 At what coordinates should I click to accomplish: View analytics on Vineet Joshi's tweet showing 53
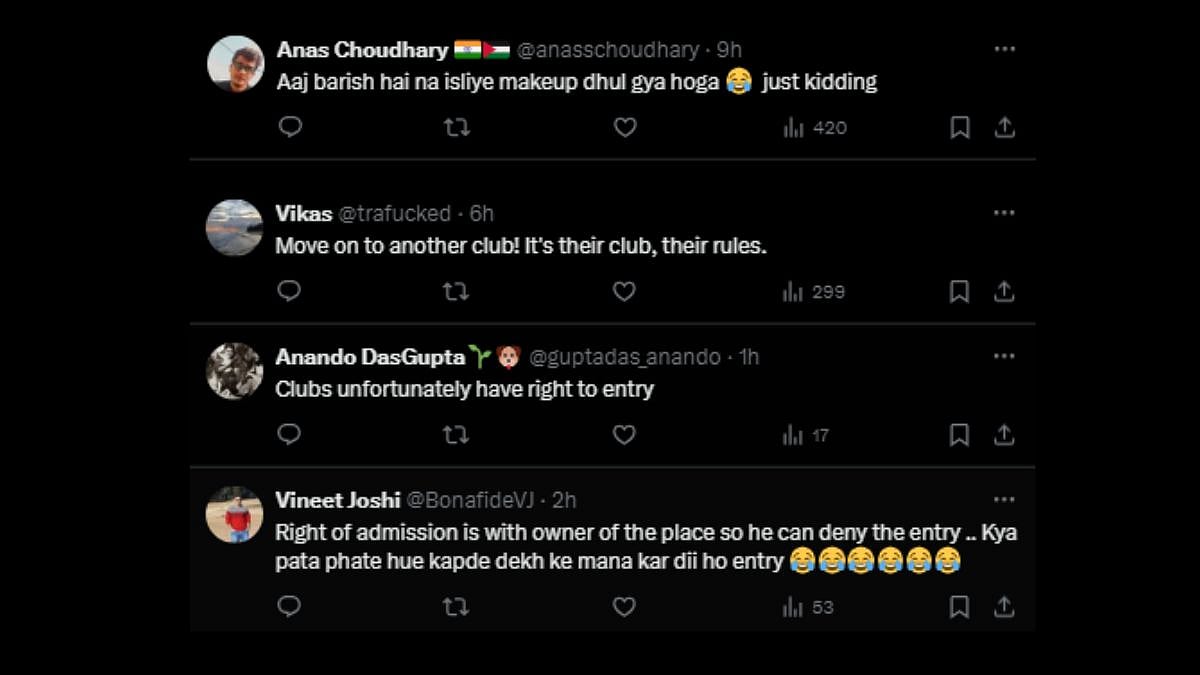coord(809,607)
